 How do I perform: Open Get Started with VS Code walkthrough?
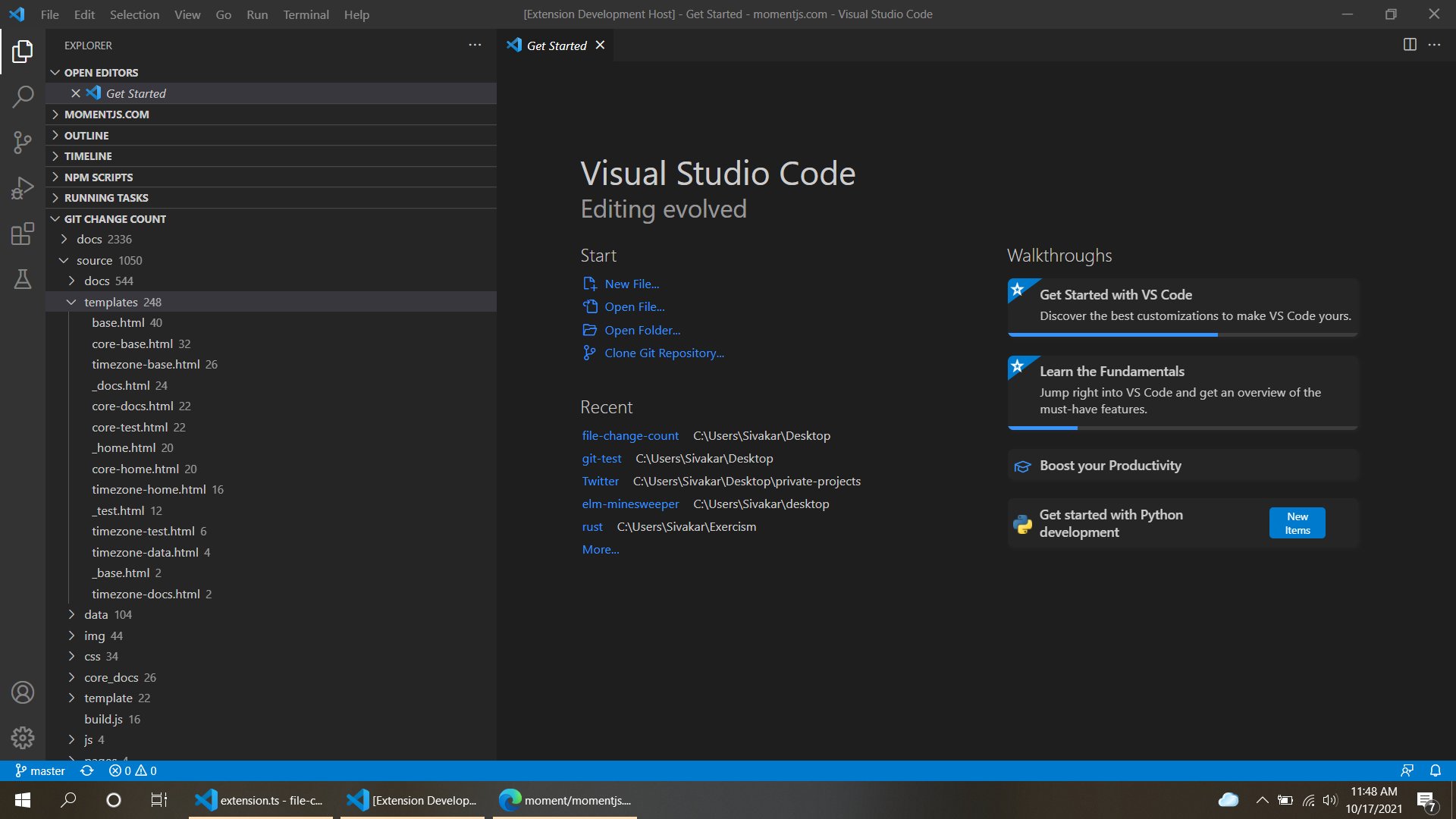tap(1183, 306)
